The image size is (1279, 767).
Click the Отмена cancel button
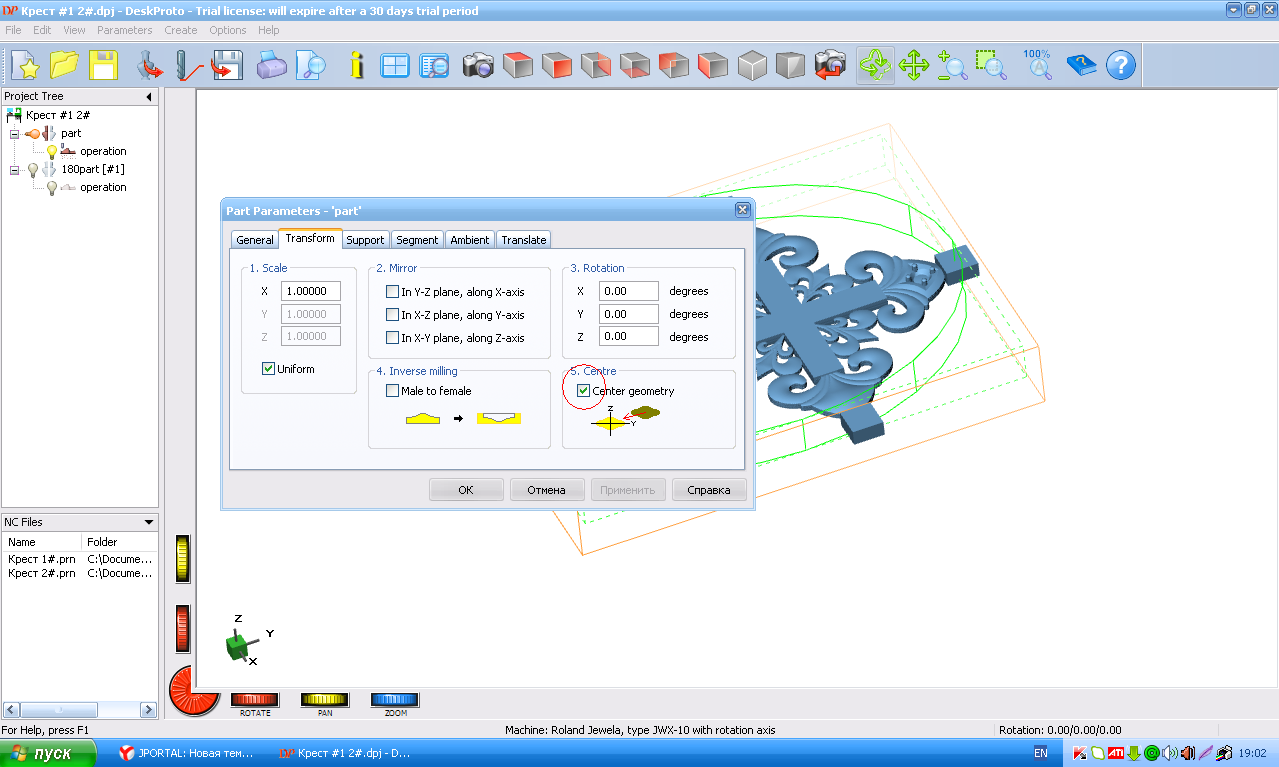(x=547, y=490)
